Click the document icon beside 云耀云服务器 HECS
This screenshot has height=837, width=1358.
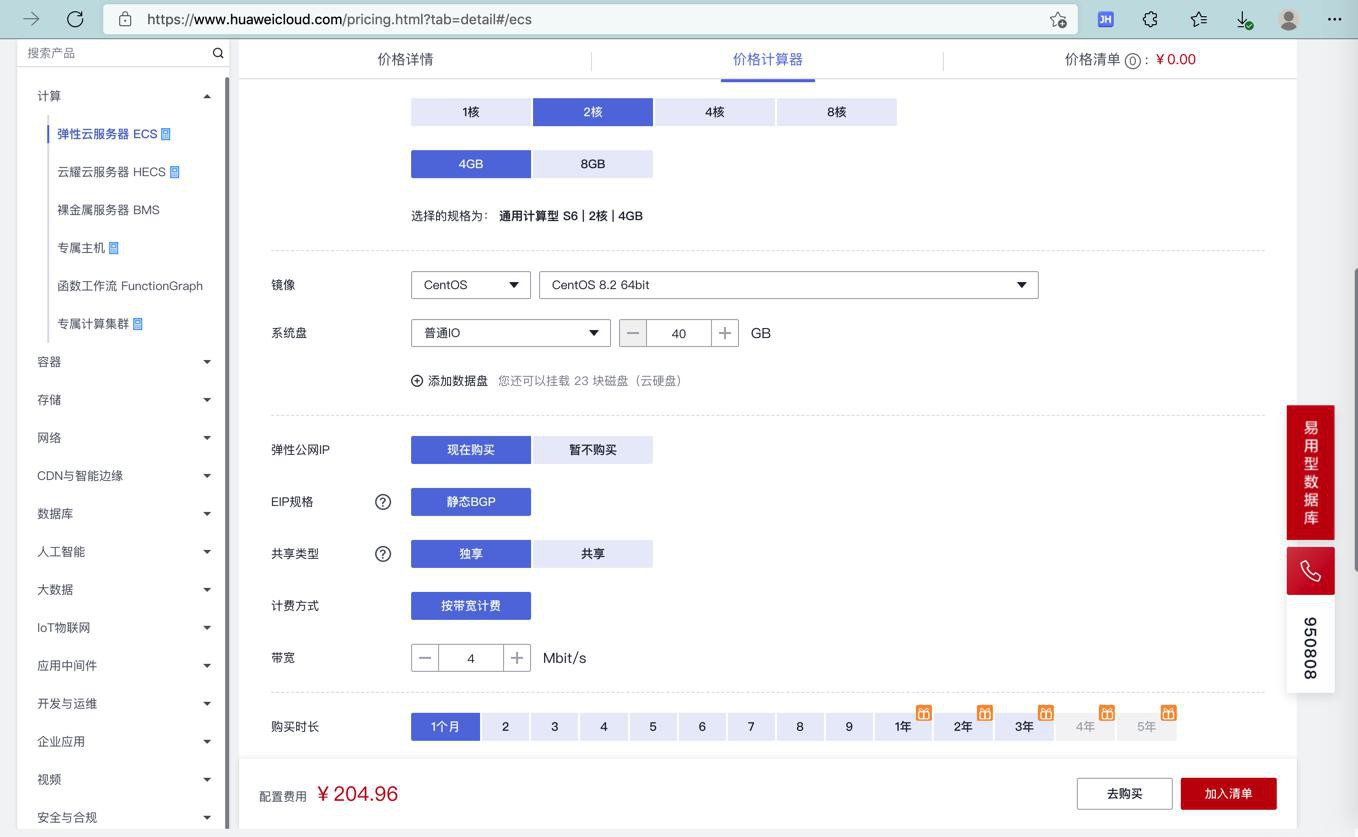pos(174,172)
